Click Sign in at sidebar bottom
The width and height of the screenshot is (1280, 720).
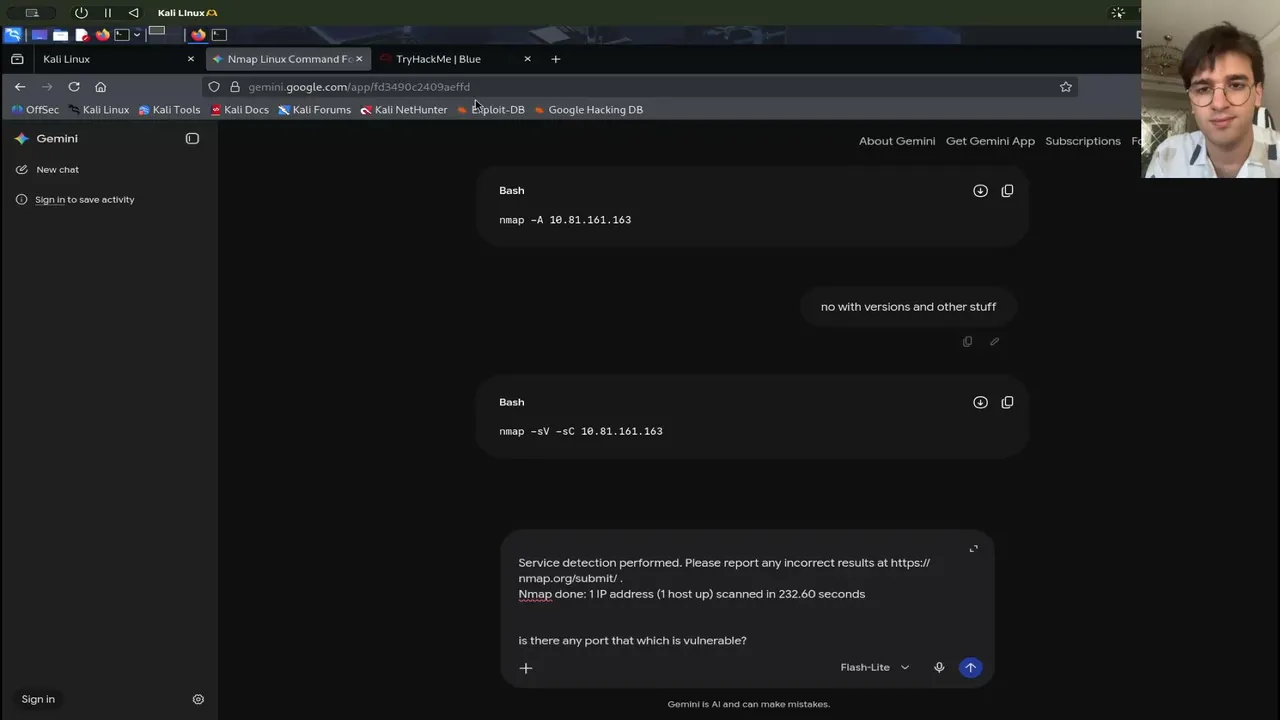(38, 699)
